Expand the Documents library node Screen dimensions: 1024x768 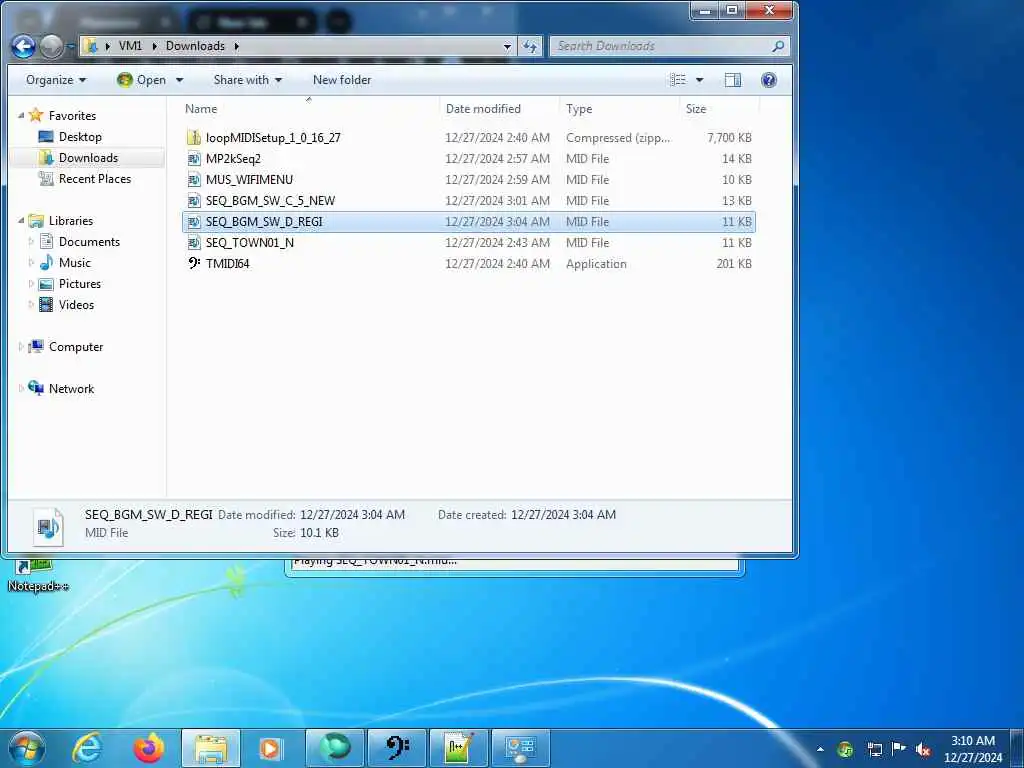click(31, 242)
